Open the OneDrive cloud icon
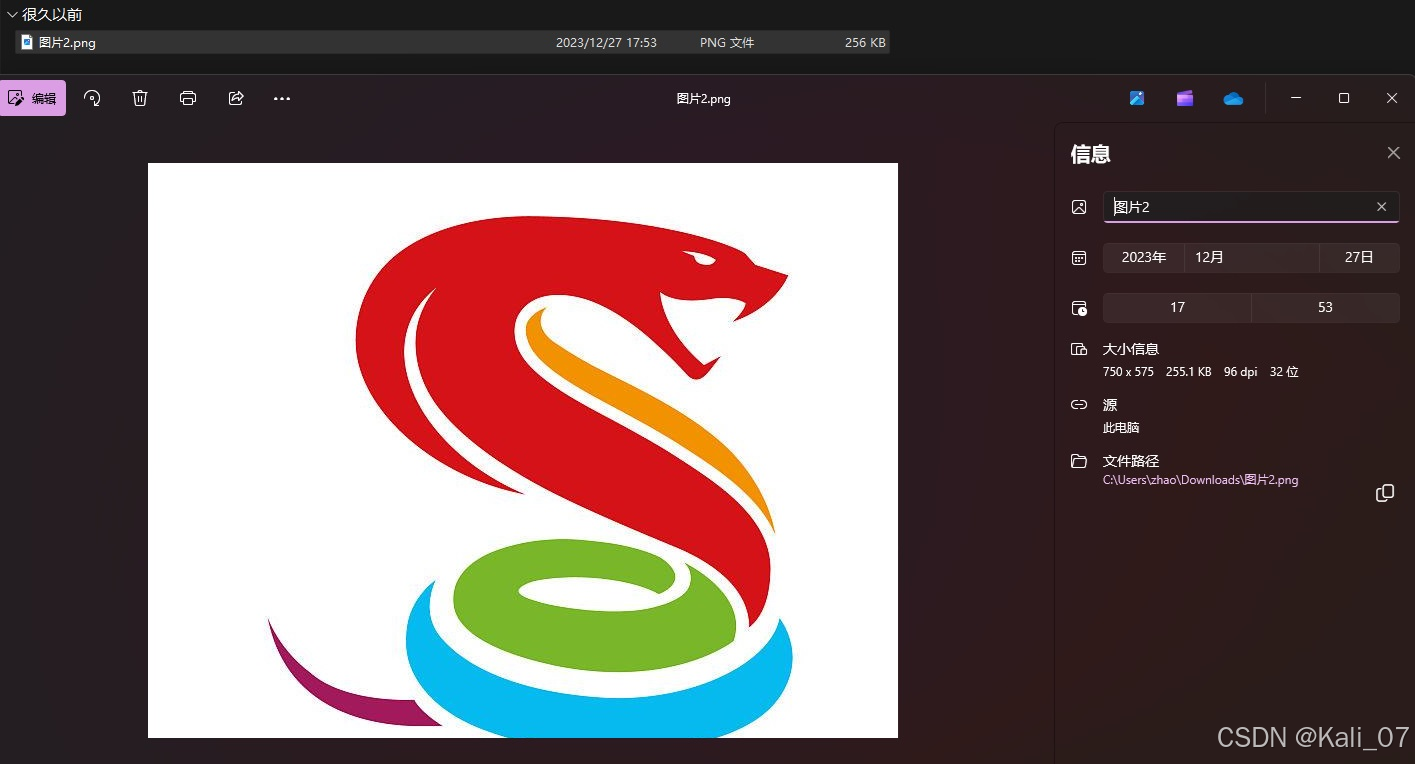Image resolution: width=1415 pixels, height=764 pixels. coord(1233,98)
